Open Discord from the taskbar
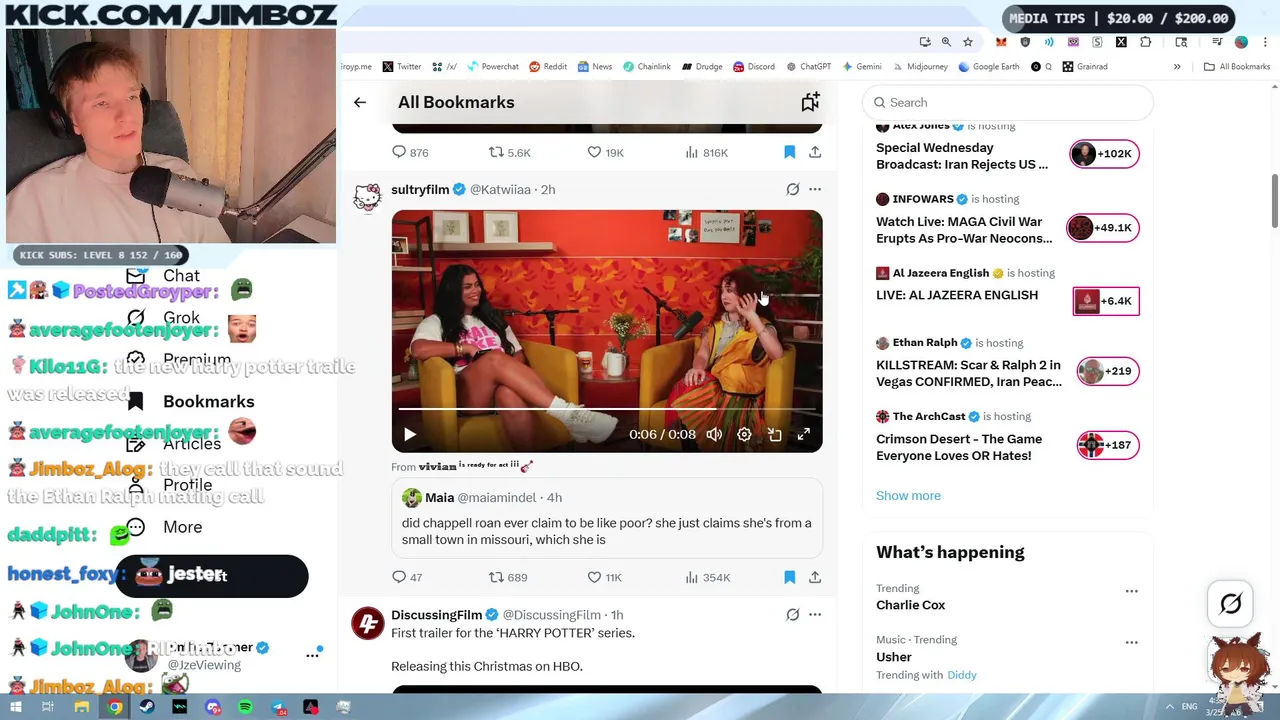The height and width of the screenshot is (720, 1280). pos(212,707)
